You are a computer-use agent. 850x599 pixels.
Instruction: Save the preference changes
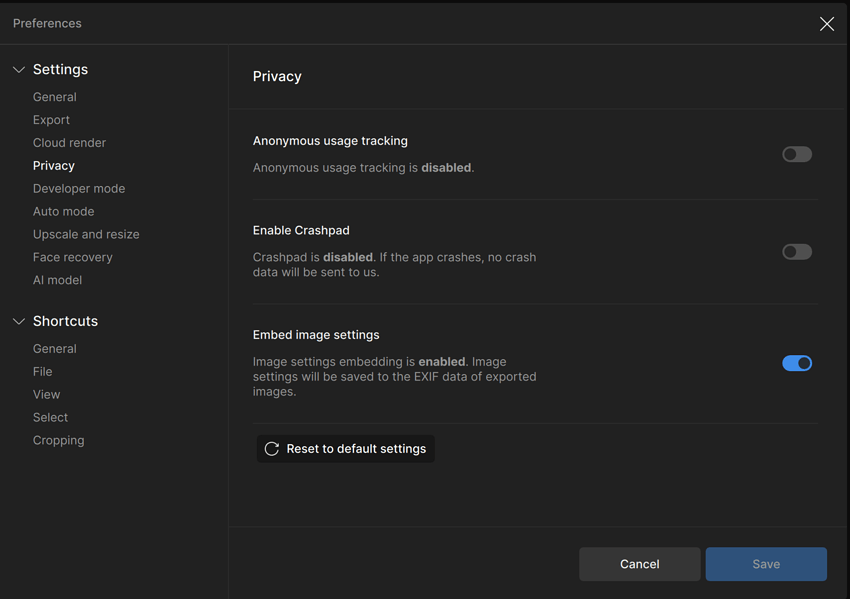(x=766, y=563)
